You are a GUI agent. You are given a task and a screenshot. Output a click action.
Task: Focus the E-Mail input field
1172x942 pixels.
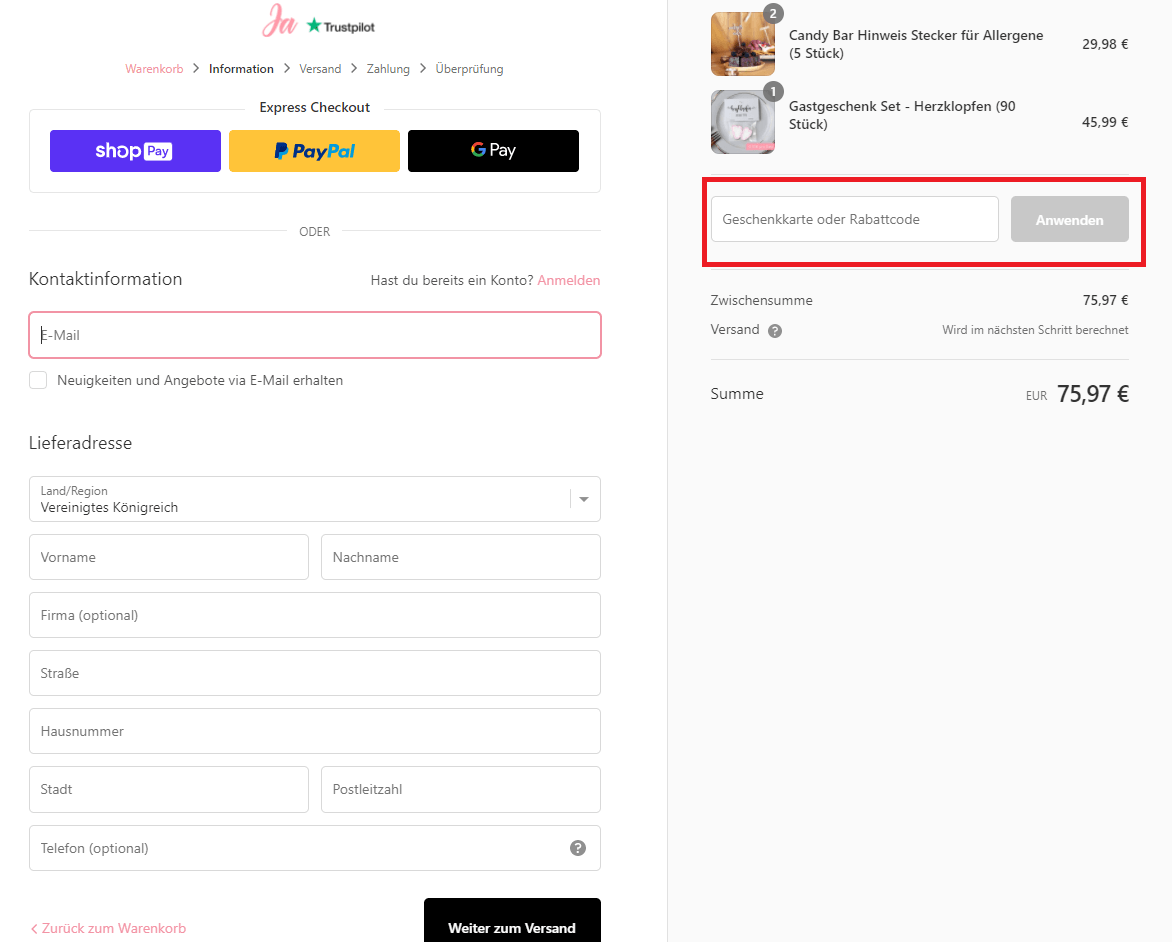coord(315,335)
